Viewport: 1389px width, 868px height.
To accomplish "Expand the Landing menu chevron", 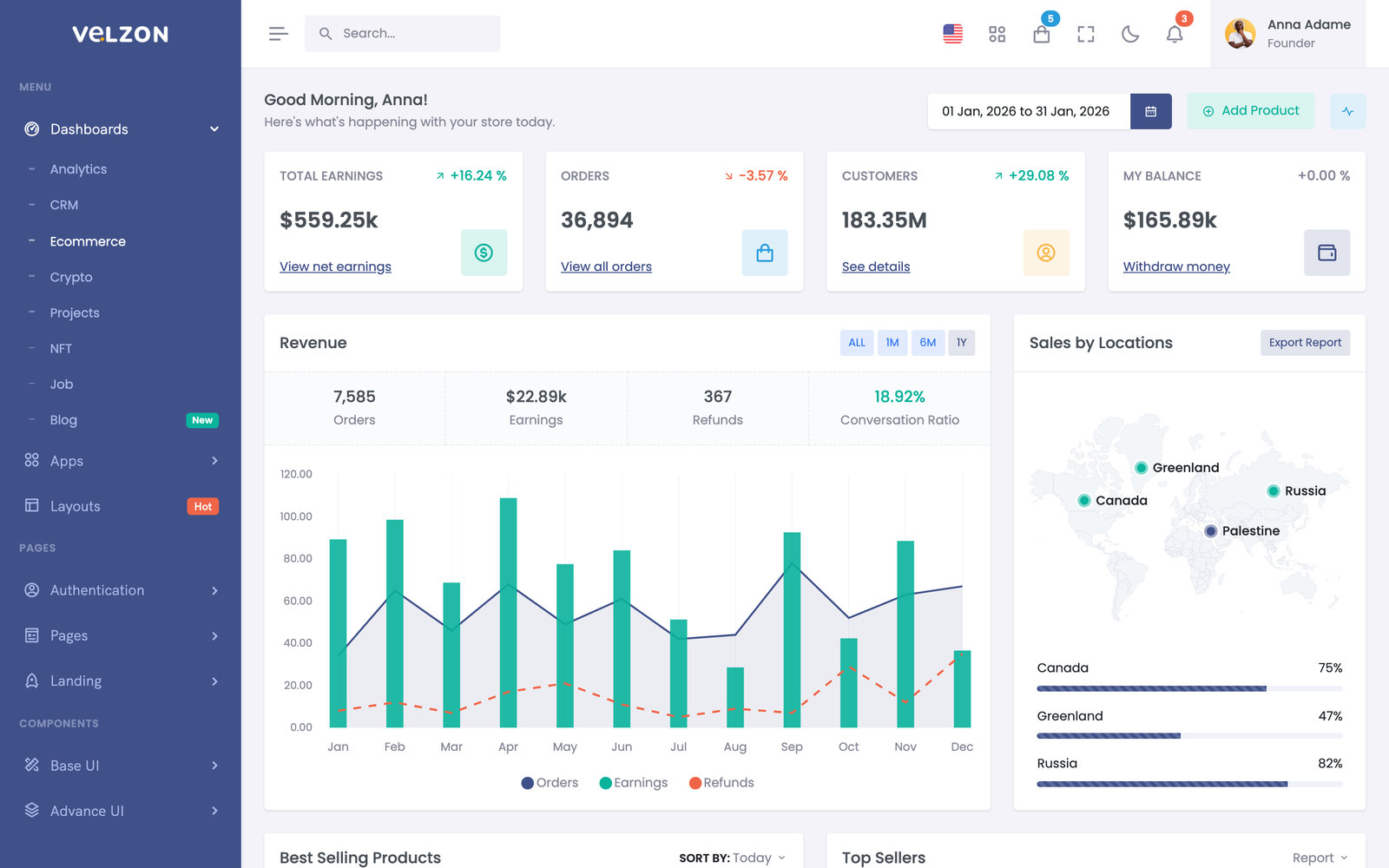I will coord(214,681).
